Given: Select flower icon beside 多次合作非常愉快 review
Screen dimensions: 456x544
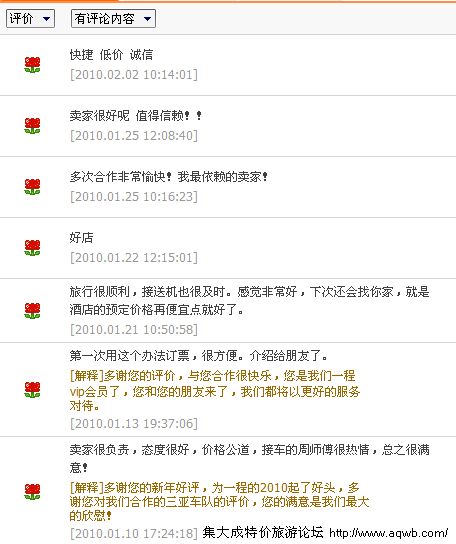Looking at the screenshot, I should point(32,187).
